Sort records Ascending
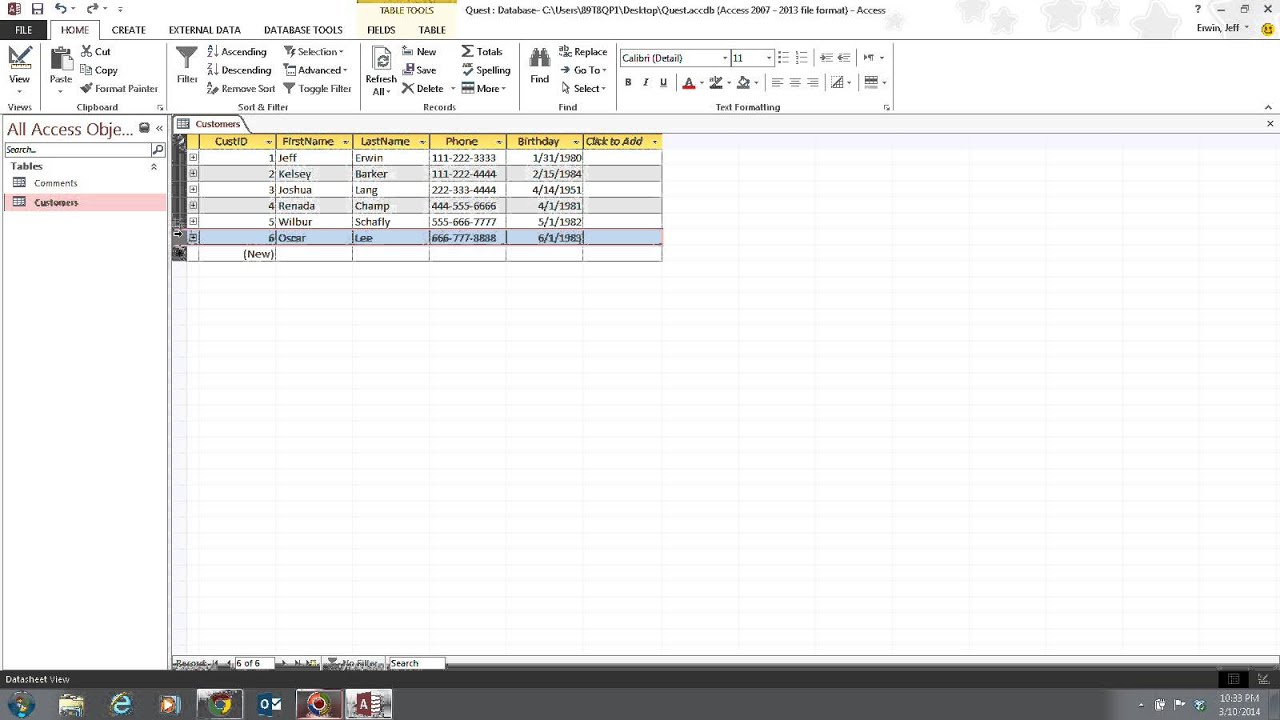The height and width of the screenshot is (720, 1280). (237, 51)
